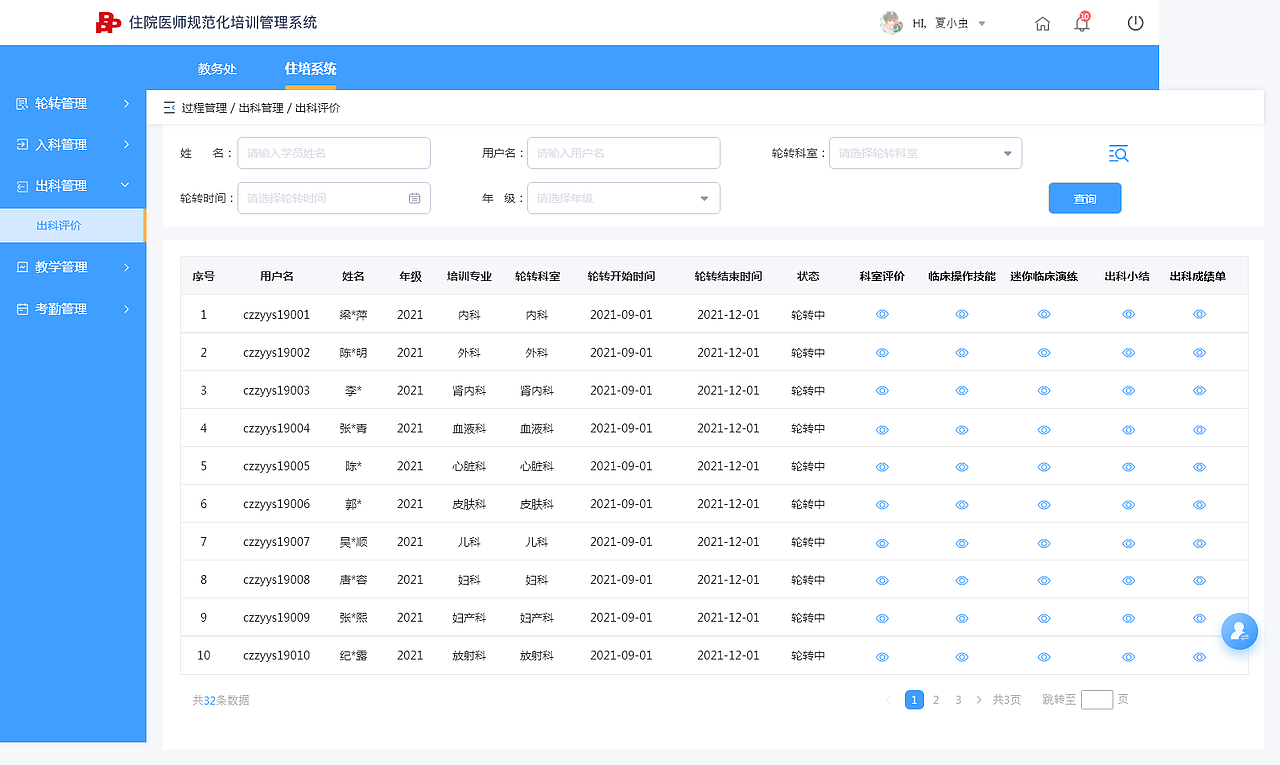Click the 查询 search button
This screenshot has width=1280, height=765.
pyautogui.click(x=1085, y=198)
